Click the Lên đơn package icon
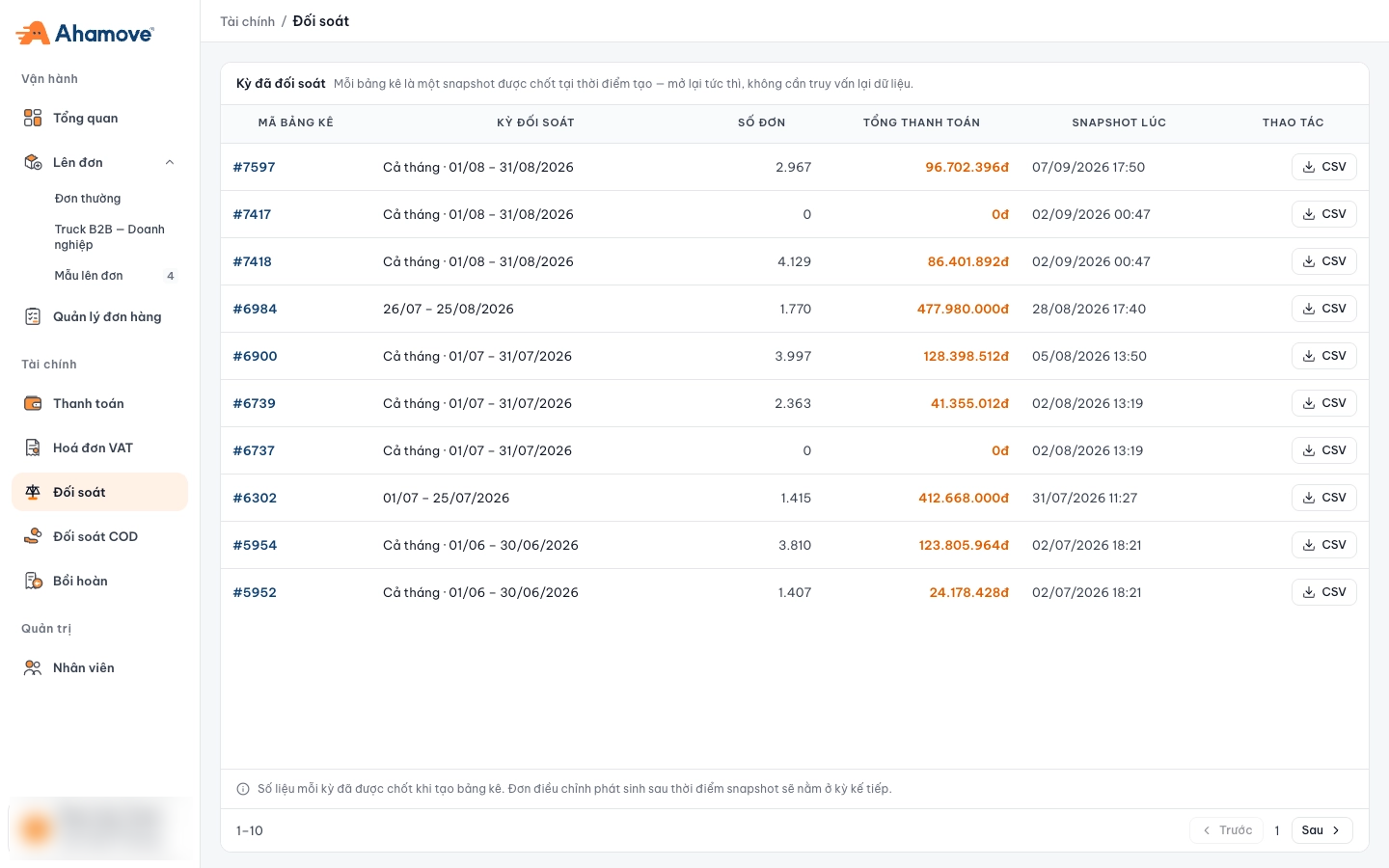The width and height of the screenshot is (1389, 868). [33, 162]
